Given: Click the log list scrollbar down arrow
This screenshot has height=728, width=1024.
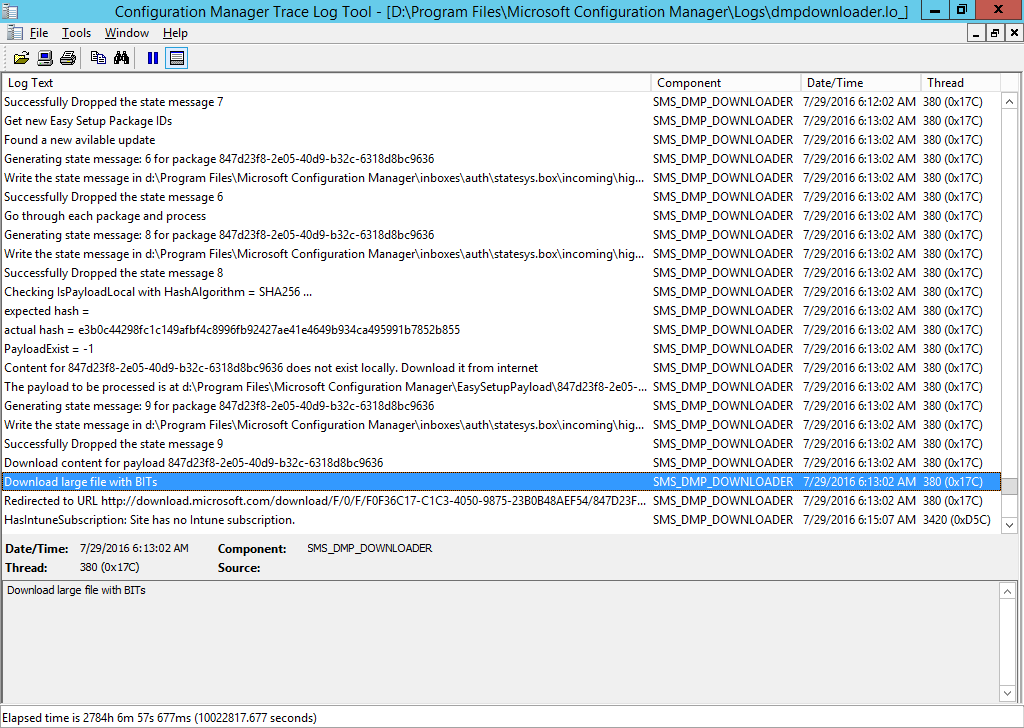Looking at the screenshot, I should coord(1009,524).
